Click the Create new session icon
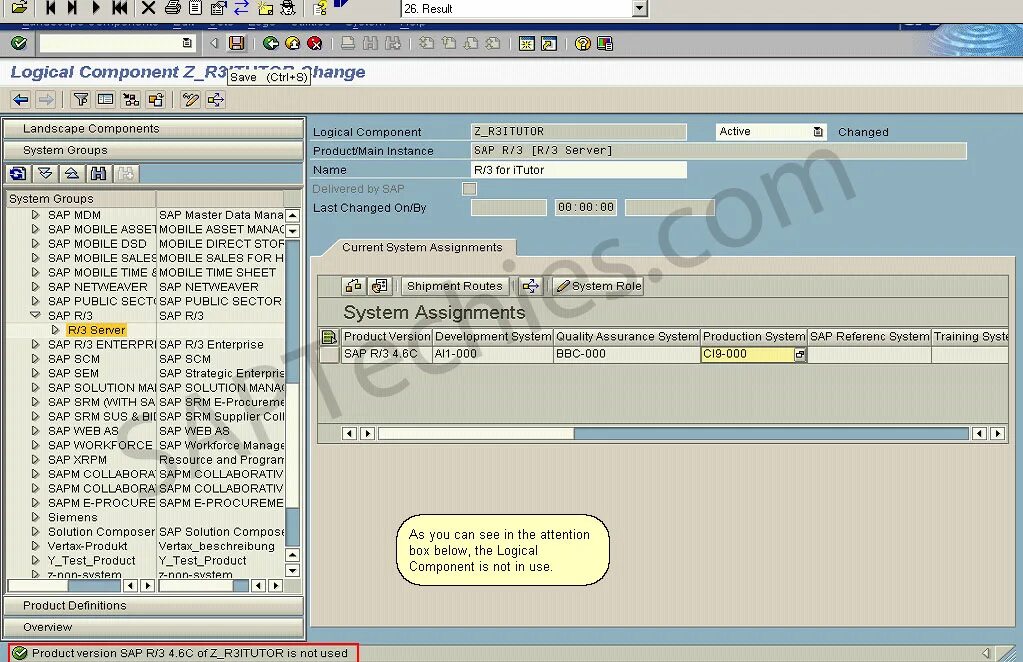Screen dimensions: 1023x662 click(527, 44)
